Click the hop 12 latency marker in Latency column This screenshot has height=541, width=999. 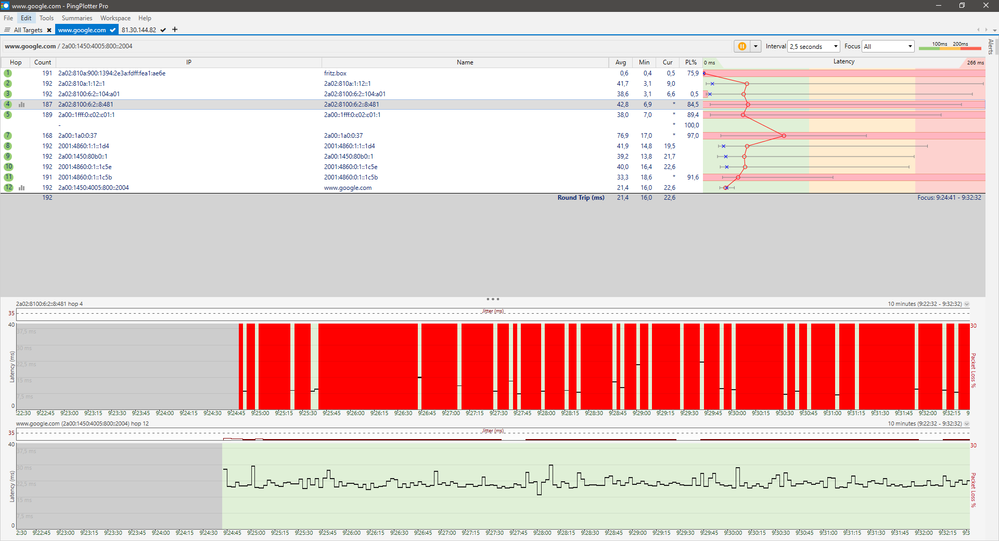726,188
